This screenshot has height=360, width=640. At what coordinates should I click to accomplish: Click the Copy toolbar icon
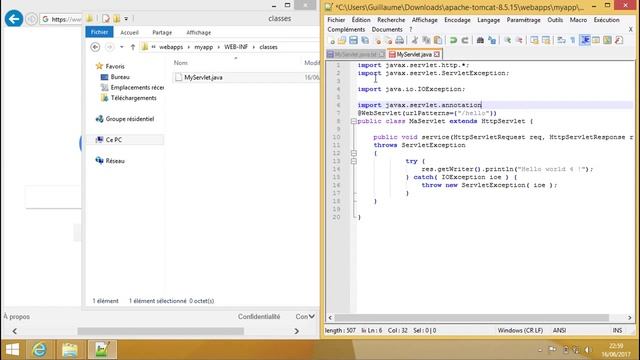click(426, 40)
